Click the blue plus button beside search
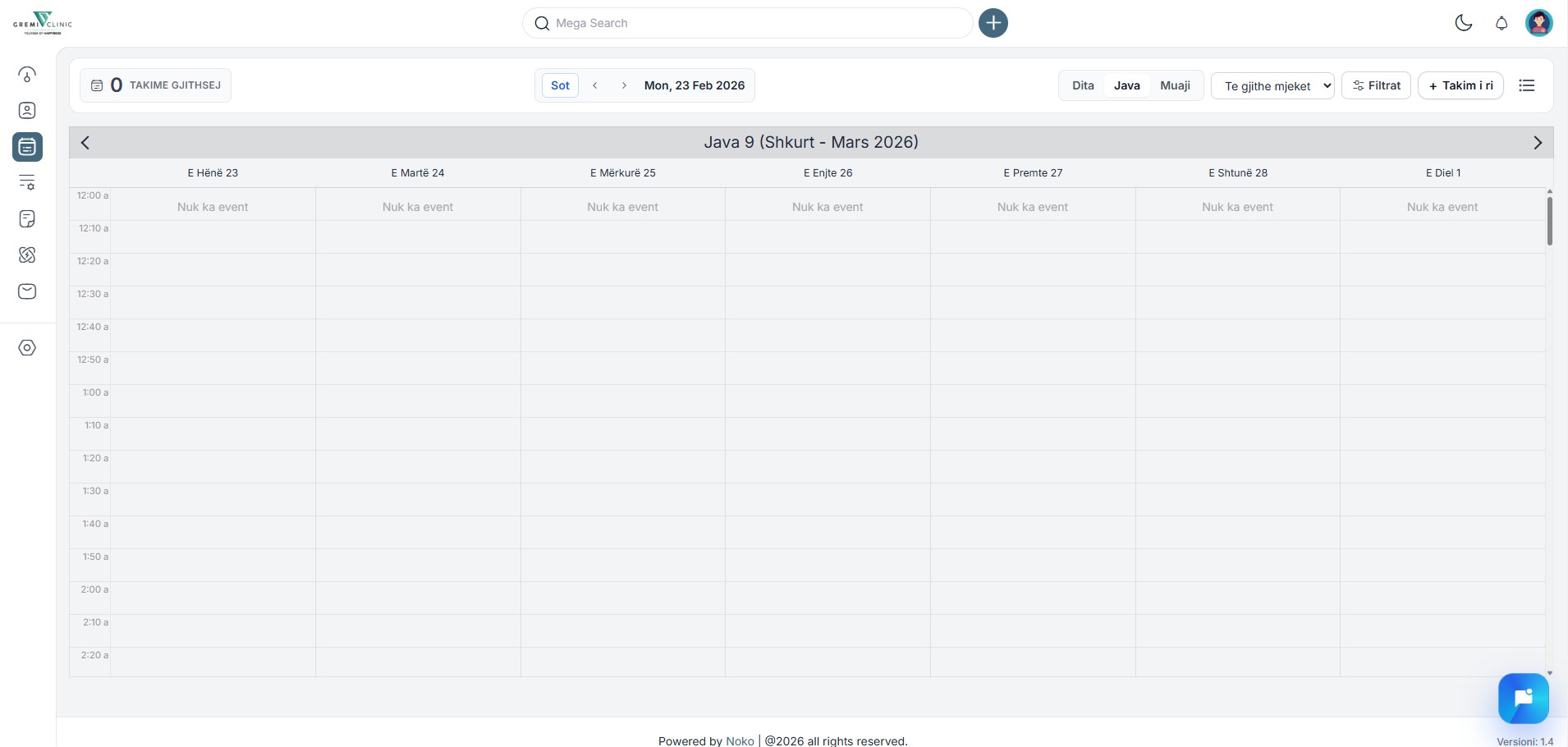 coord(993,23)
